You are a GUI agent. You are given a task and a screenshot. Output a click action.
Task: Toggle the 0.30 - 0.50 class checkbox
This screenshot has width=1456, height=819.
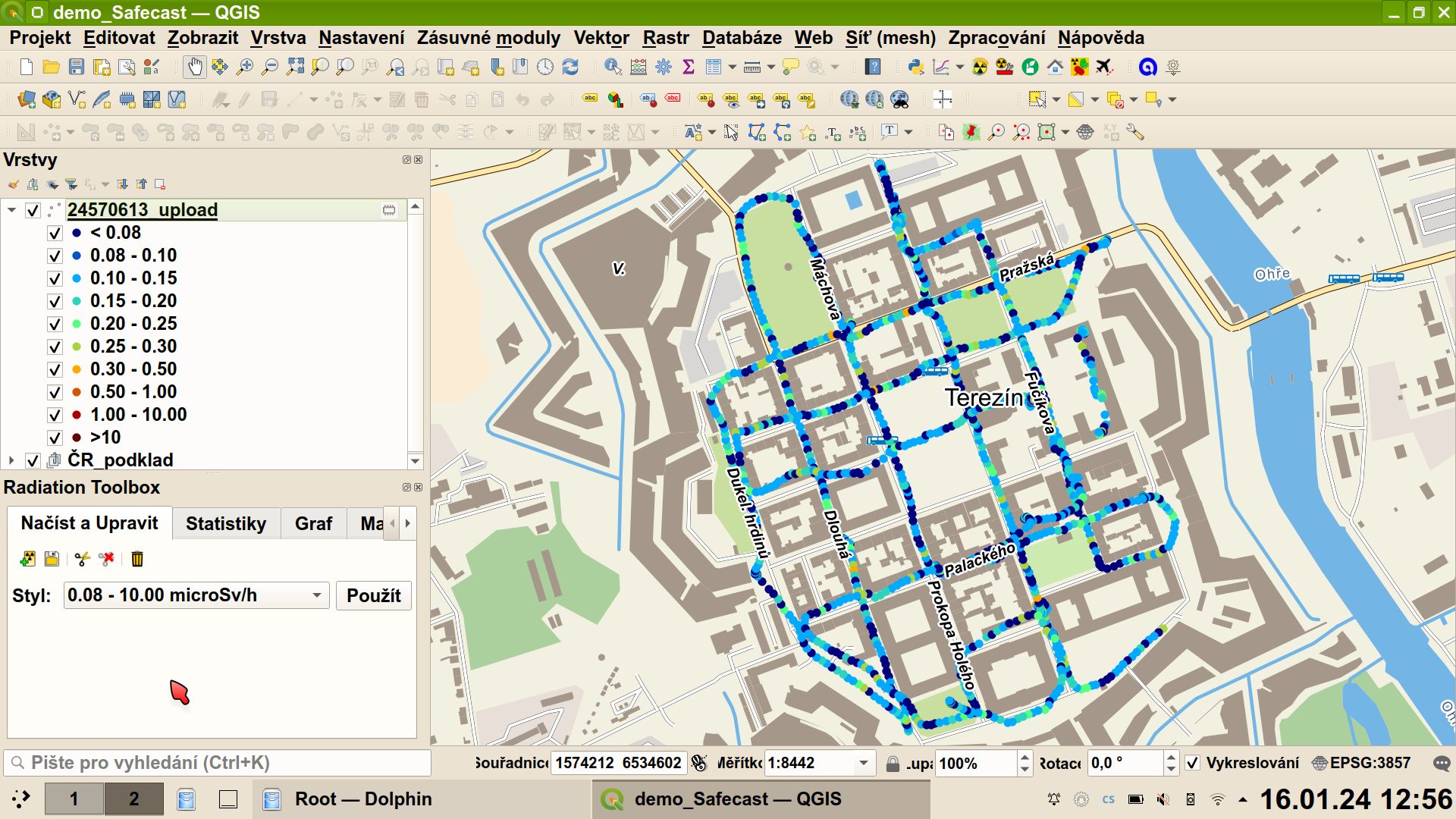(x=55, y=370)
